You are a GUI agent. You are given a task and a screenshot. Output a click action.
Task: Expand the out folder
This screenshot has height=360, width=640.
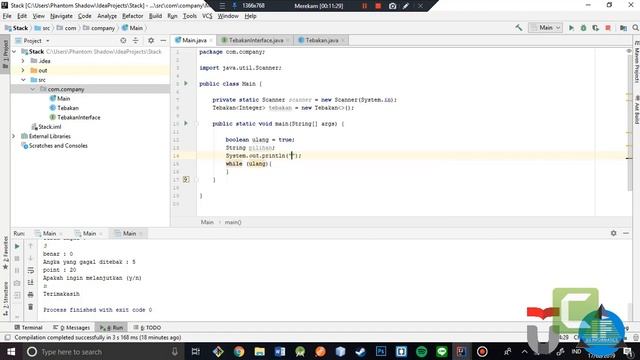coord(23,70)
